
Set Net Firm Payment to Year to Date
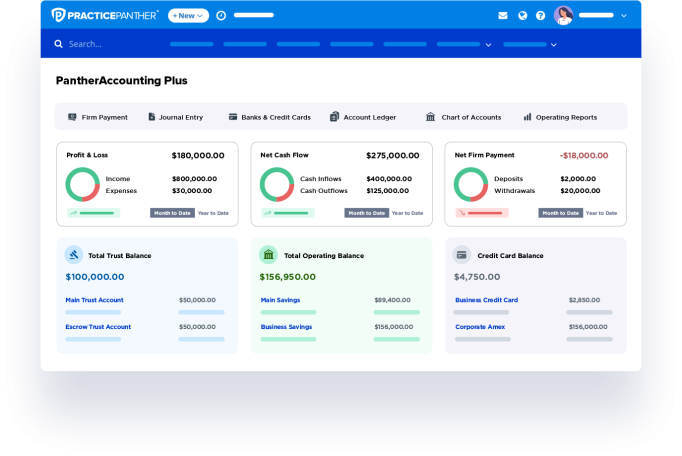pos(601,213)
